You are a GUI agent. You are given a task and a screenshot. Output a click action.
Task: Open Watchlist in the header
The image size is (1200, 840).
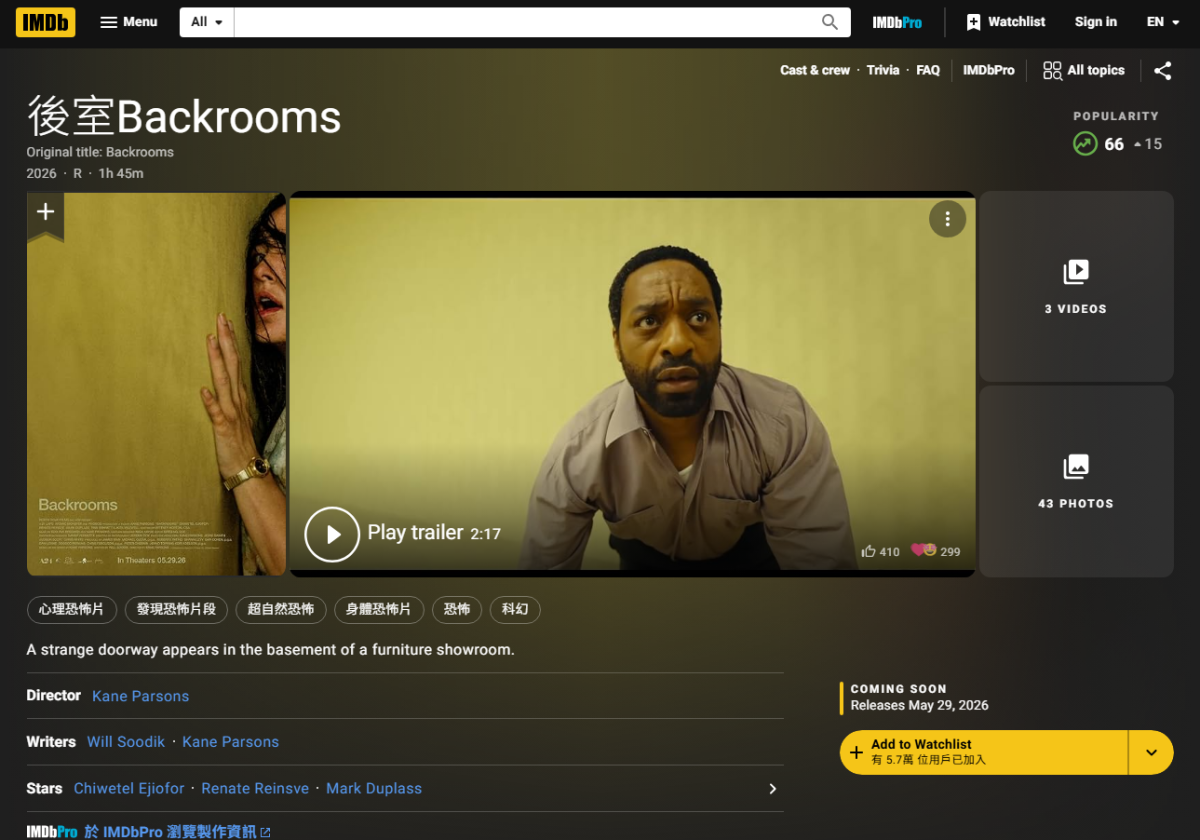[1006, 22]
